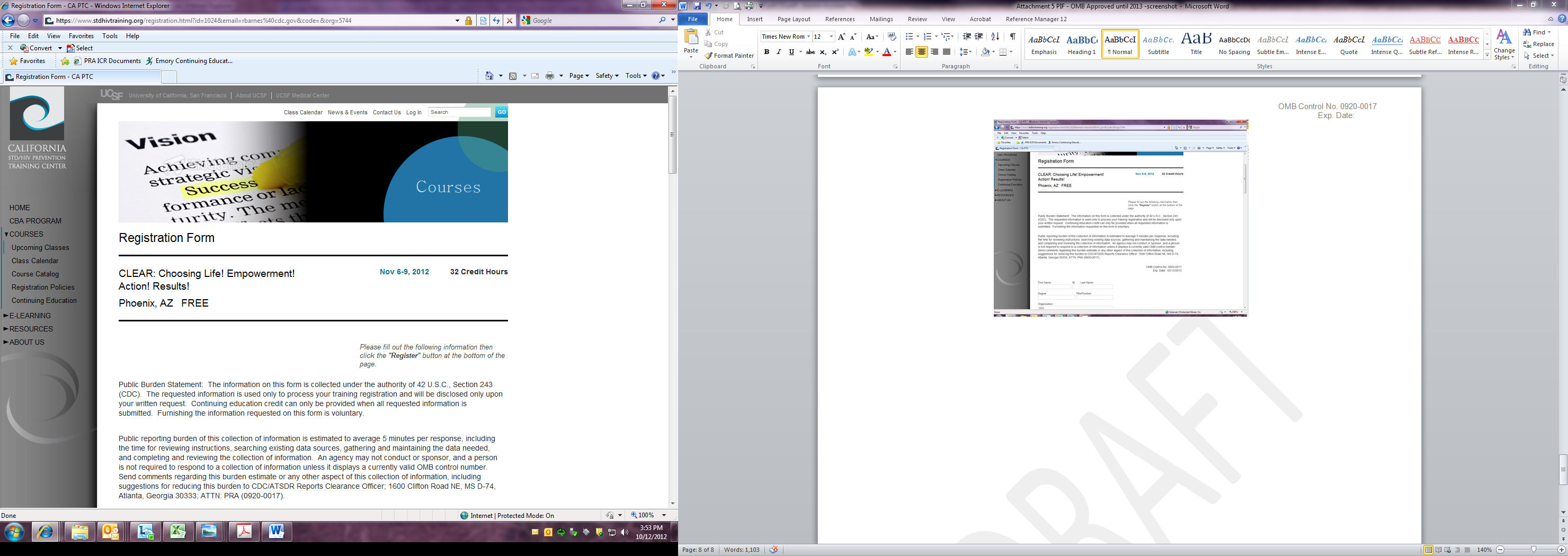
Task: Click the printer icon in IE command bar
Action: pyautogui.click(x=550, y=76)
